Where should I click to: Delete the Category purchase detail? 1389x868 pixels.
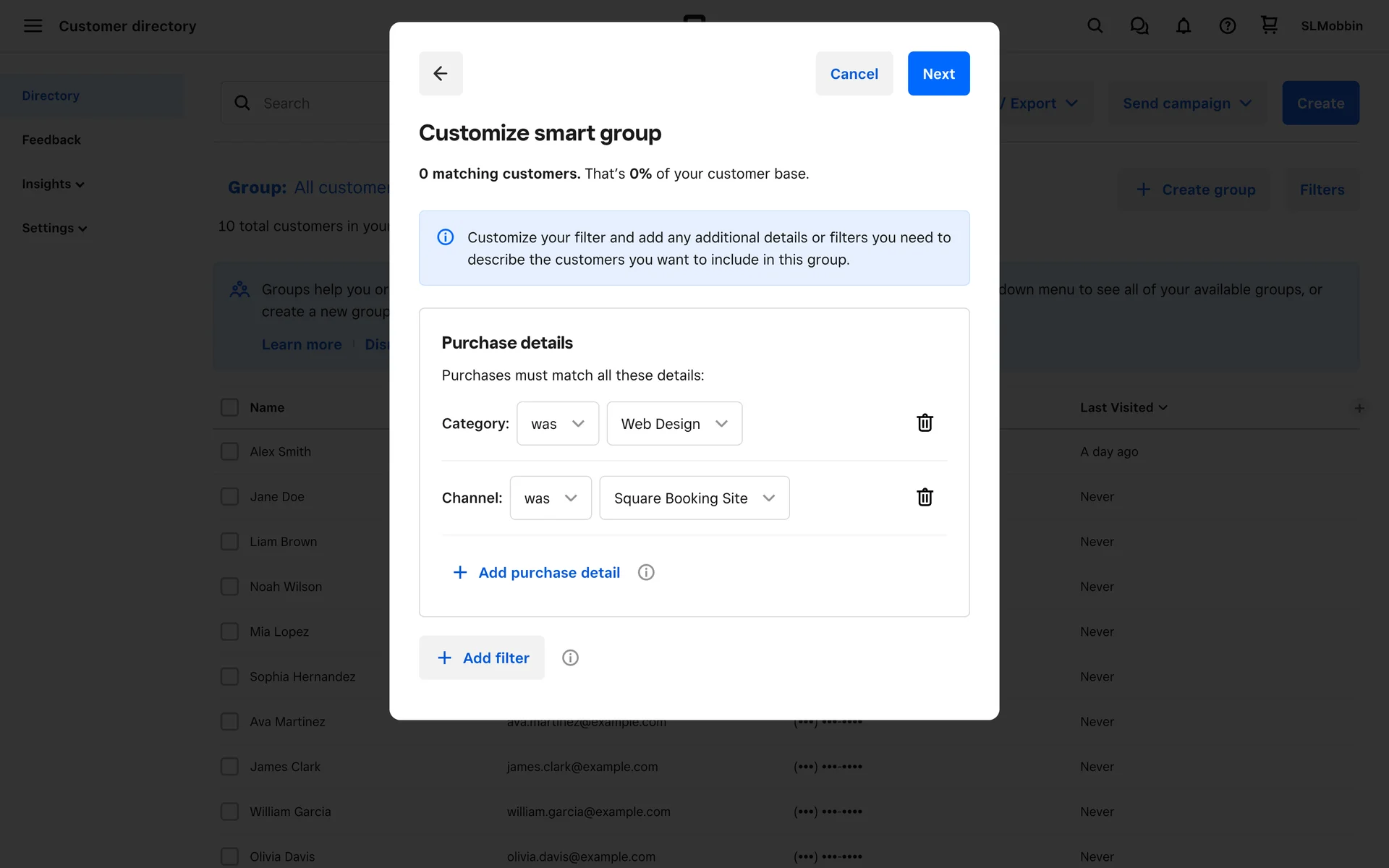(x=925, y=423)
